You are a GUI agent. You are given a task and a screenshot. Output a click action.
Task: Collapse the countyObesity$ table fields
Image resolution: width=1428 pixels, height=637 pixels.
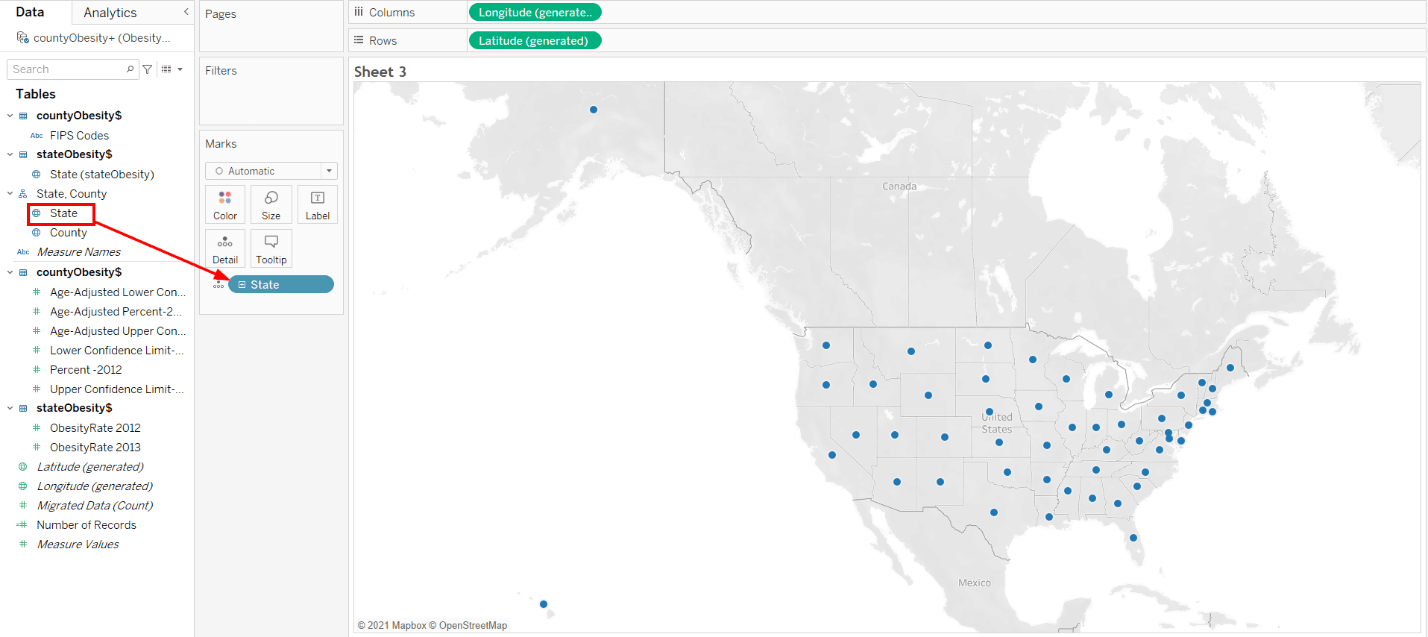coord(8,271)
